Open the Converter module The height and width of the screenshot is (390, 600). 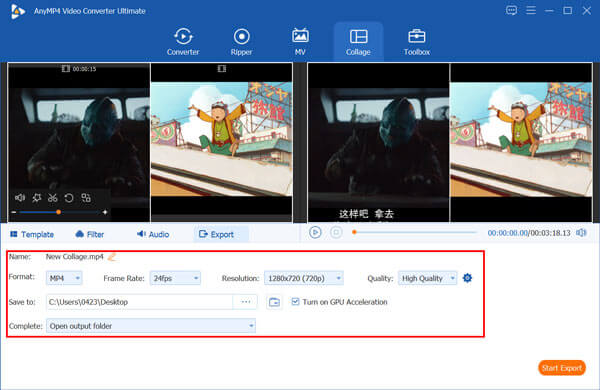coord(183,42)
